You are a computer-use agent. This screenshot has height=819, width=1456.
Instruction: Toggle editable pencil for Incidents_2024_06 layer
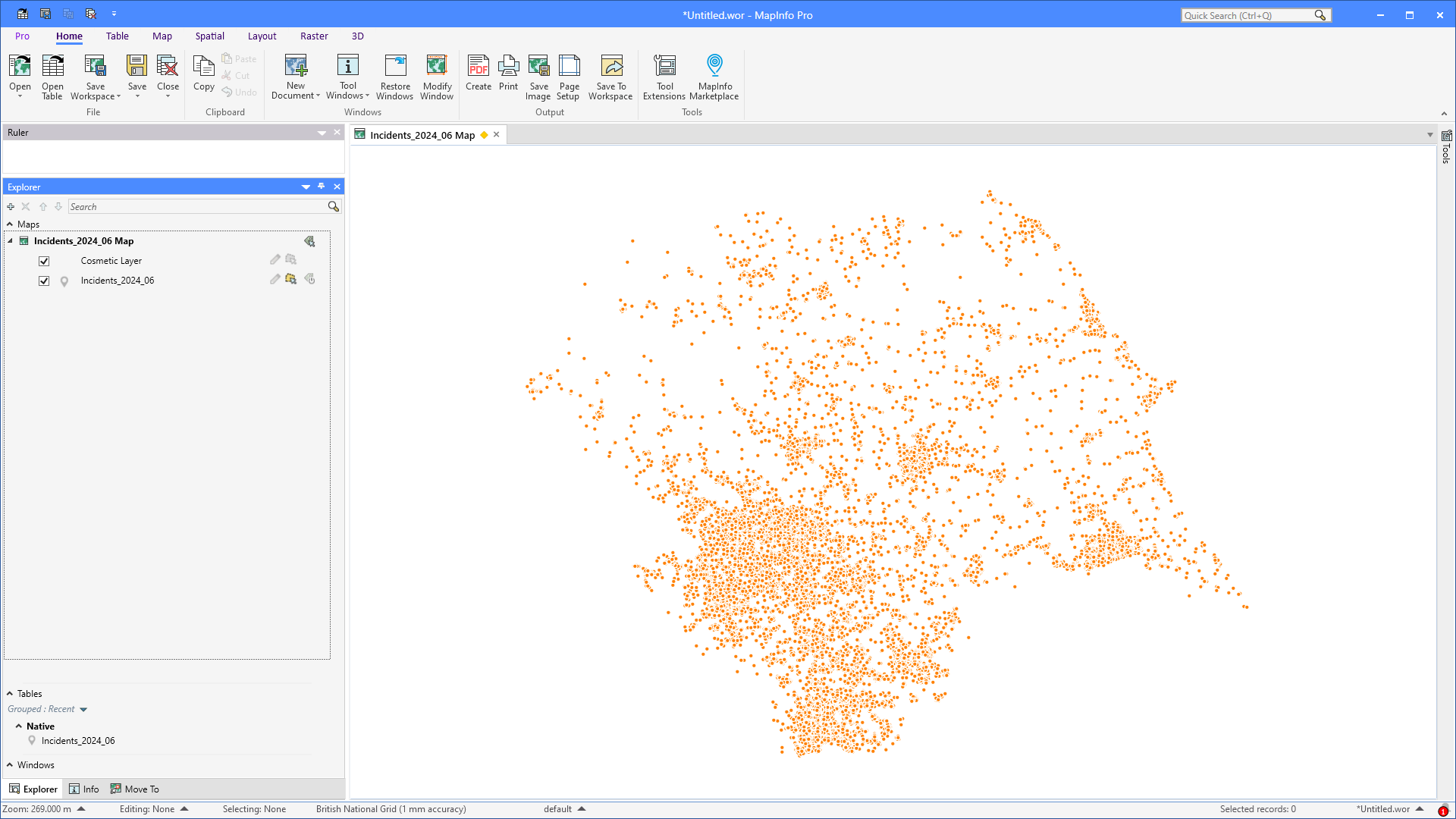click(x=275, y=280)
